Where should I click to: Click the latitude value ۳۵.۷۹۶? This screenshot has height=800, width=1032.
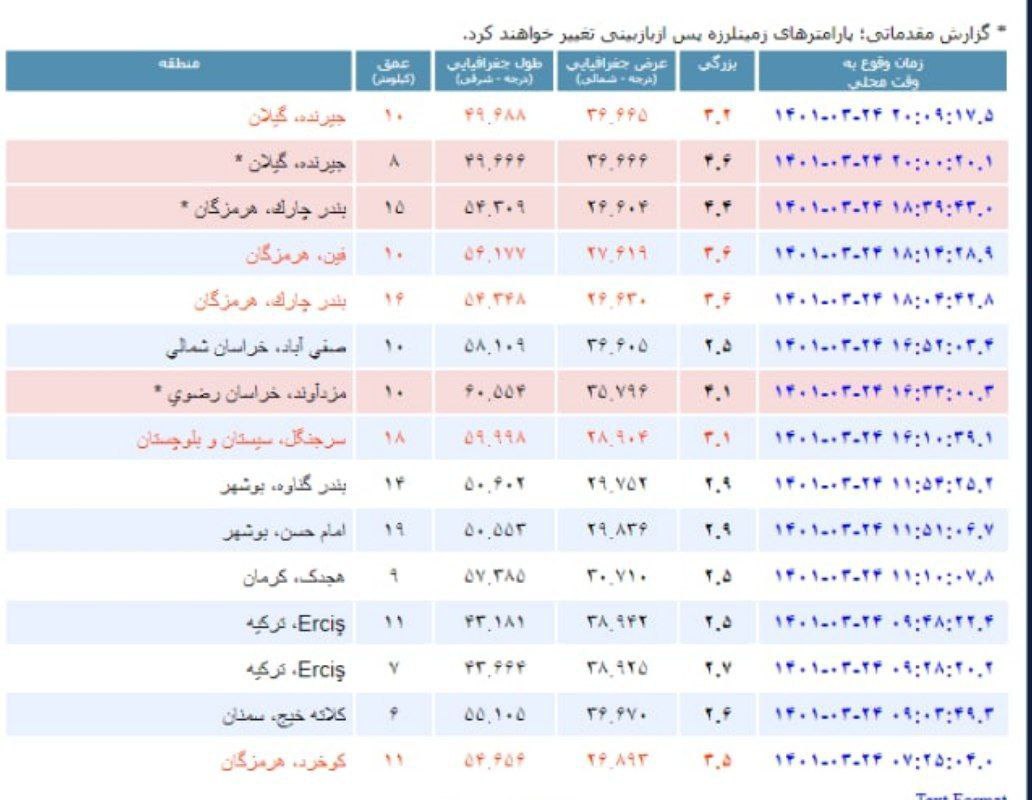617,393
